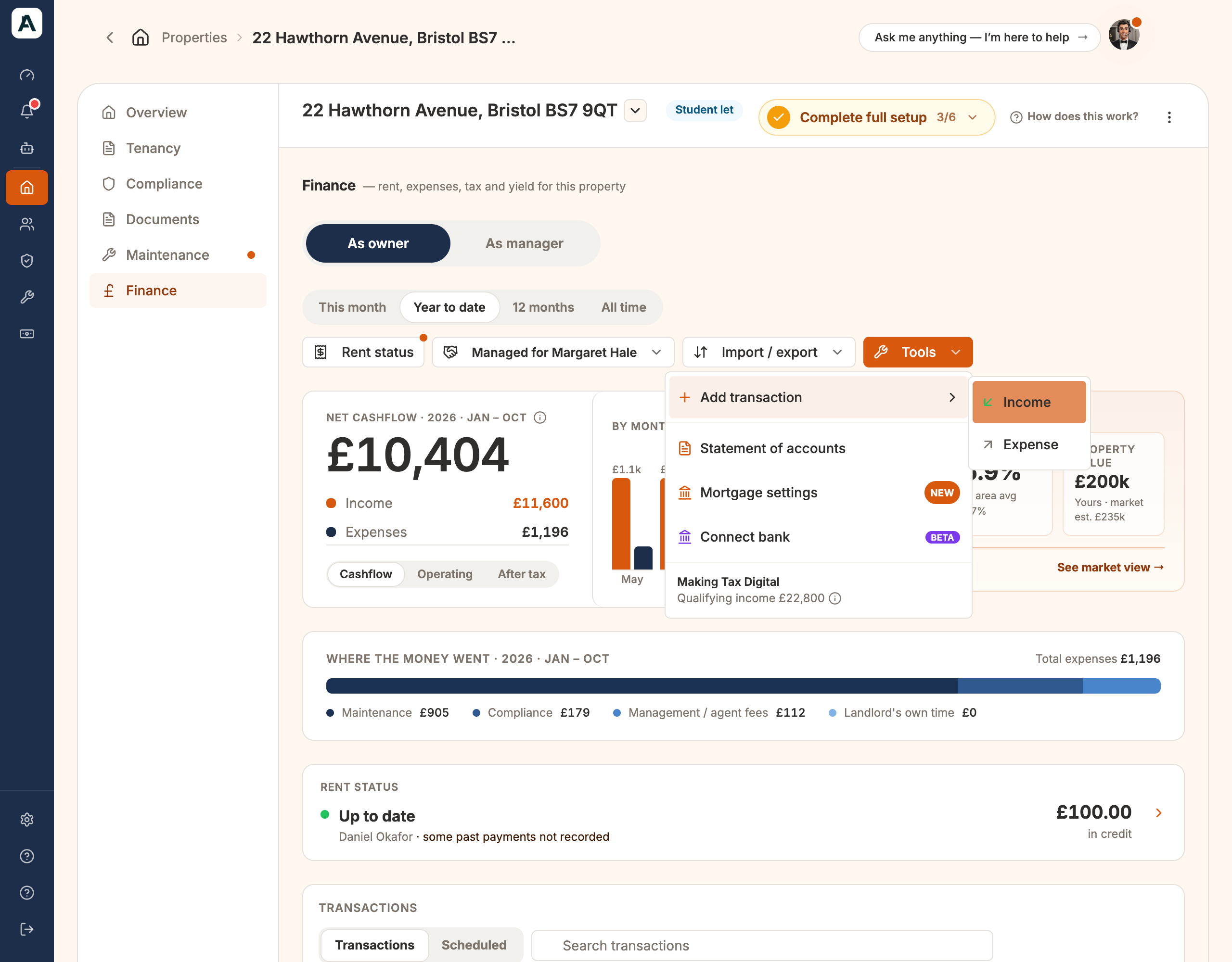
Task: Click Management fees segment of expenses bar
Action: [1121, 686]
